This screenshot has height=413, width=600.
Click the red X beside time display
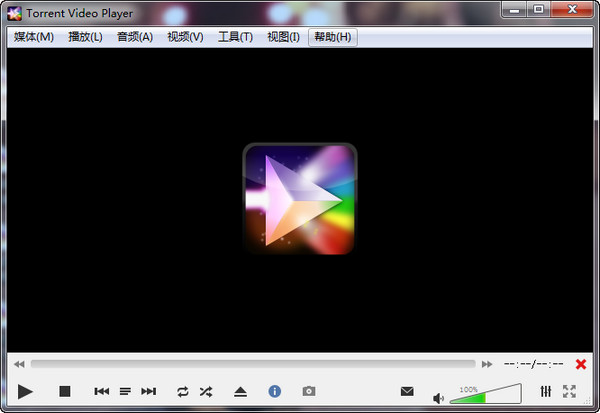[x=581, y=364]
